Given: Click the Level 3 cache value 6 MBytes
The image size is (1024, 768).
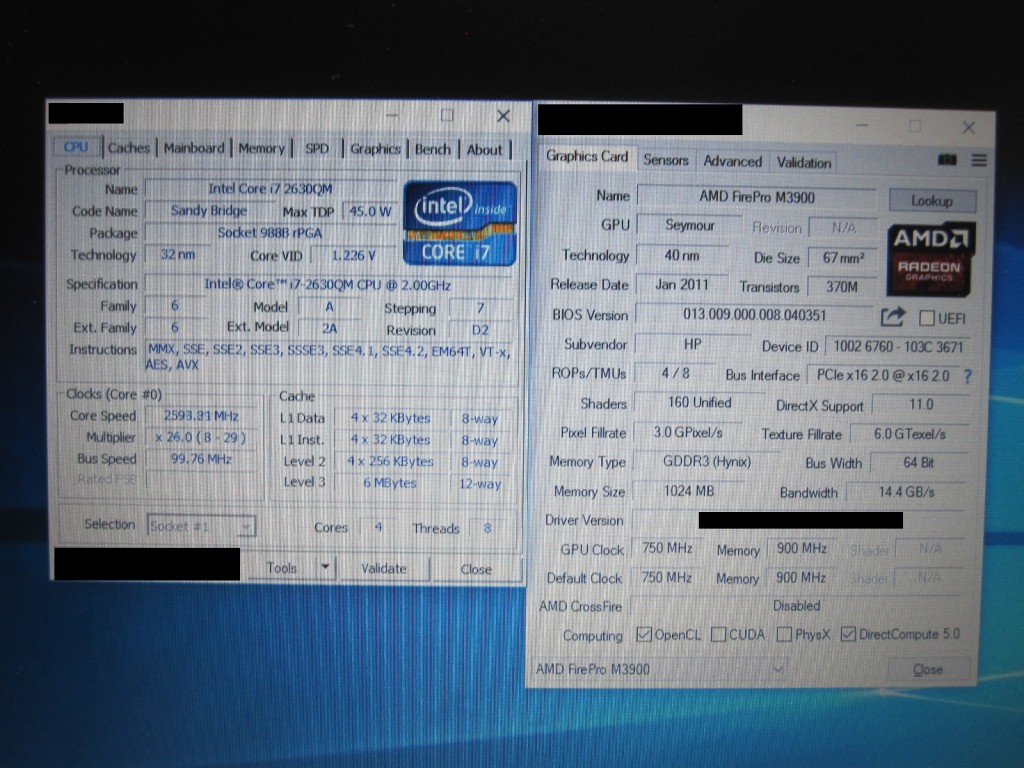Looking at the screenshot, I should (390, 483).
